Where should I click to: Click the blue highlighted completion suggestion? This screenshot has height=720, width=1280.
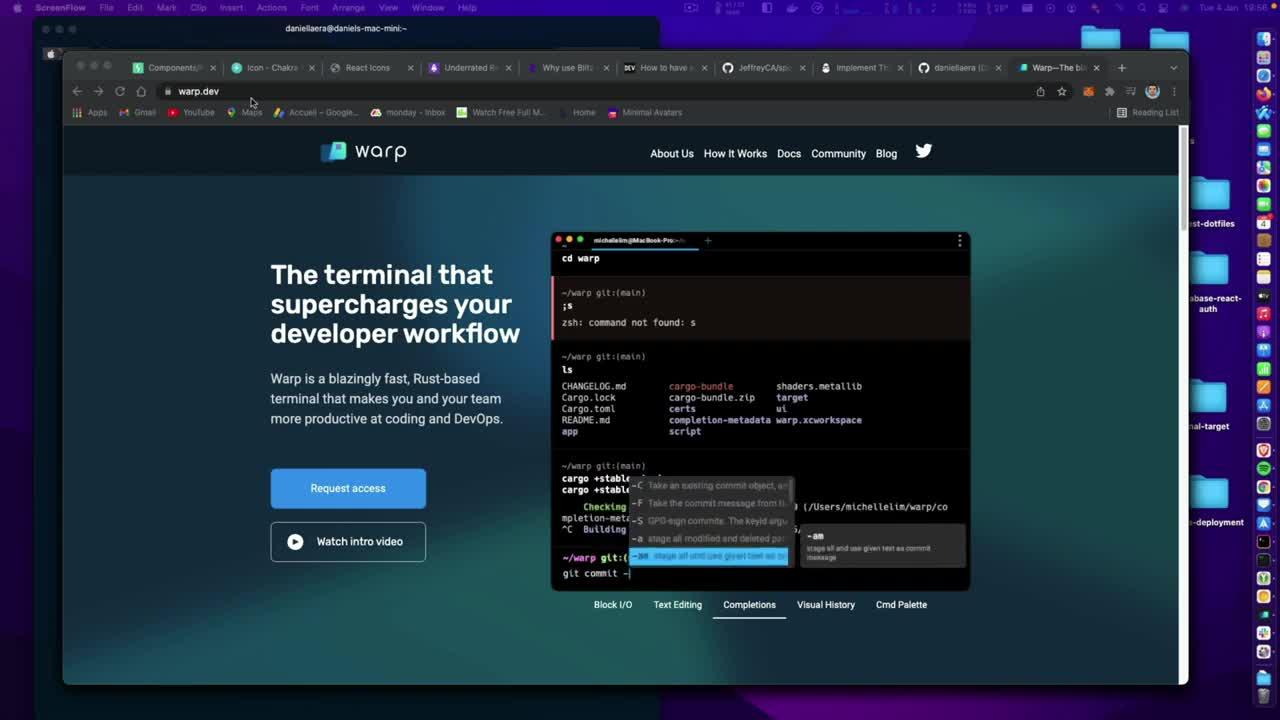point(708,556)
